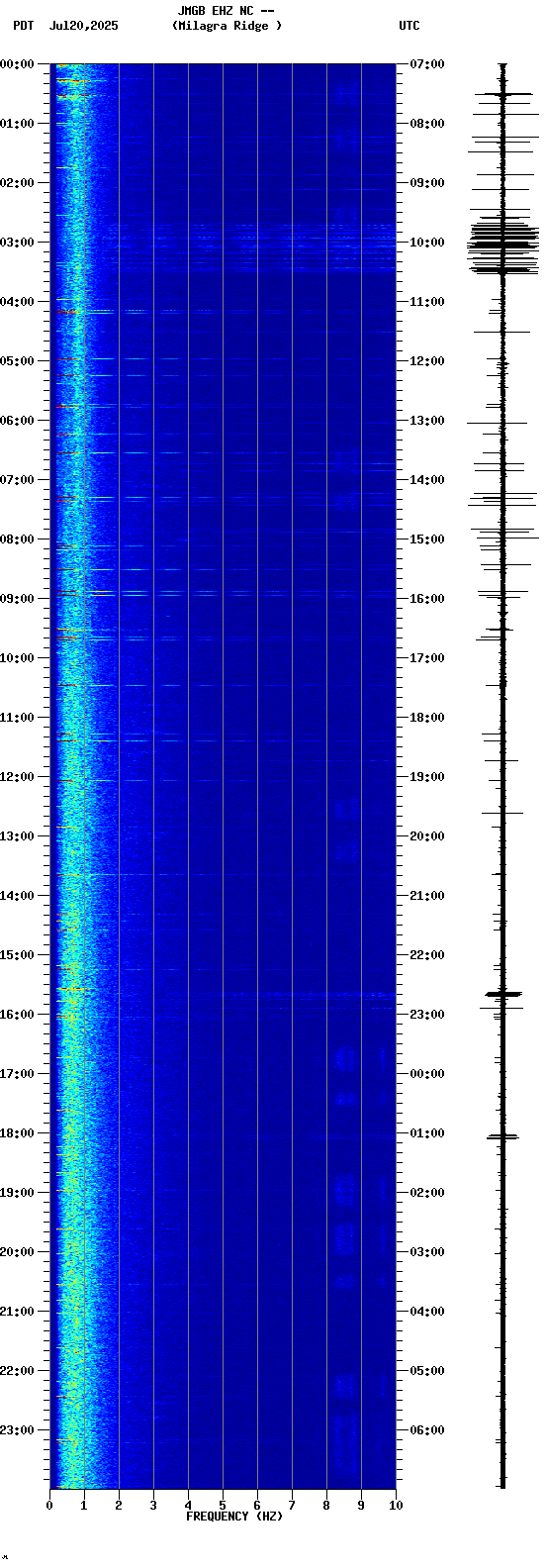Select the '7' frequency tick label
Viewport: 546px width, 1568px height.
(292, 1506)
